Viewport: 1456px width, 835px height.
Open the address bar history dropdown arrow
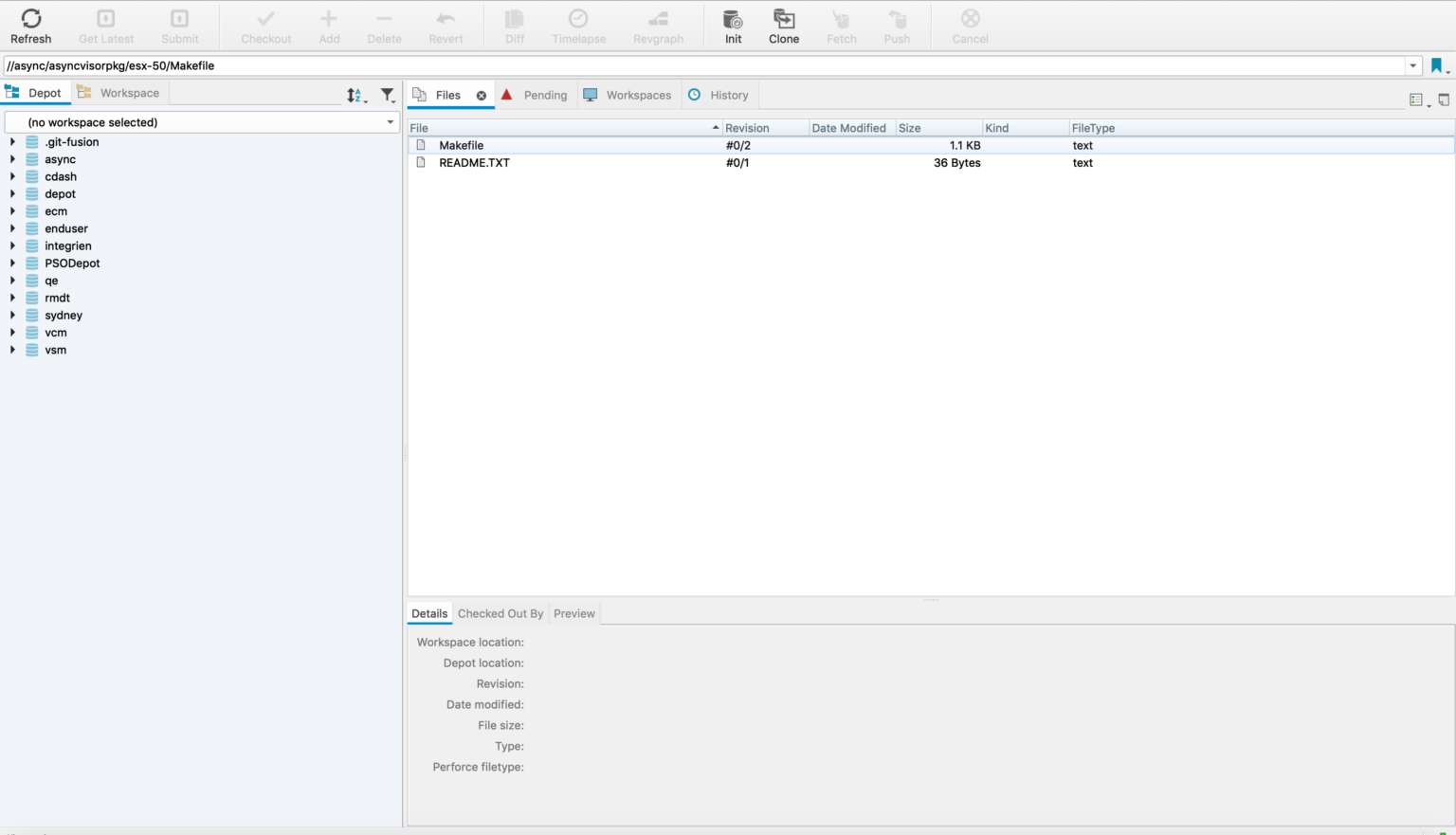click(x=1413, y=65)
